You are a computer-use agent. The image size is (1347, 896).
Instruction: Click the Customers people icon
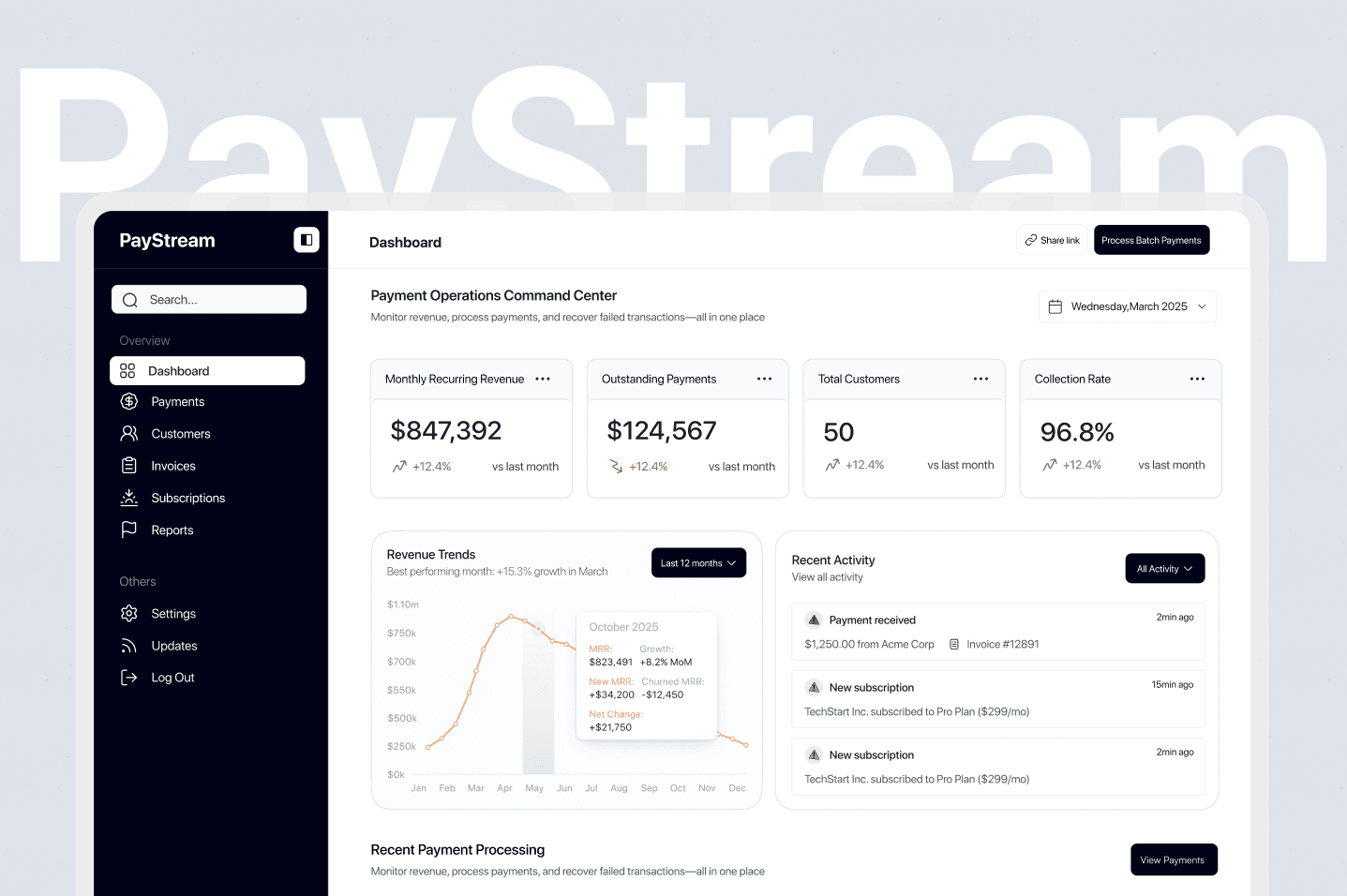[129, 433]
